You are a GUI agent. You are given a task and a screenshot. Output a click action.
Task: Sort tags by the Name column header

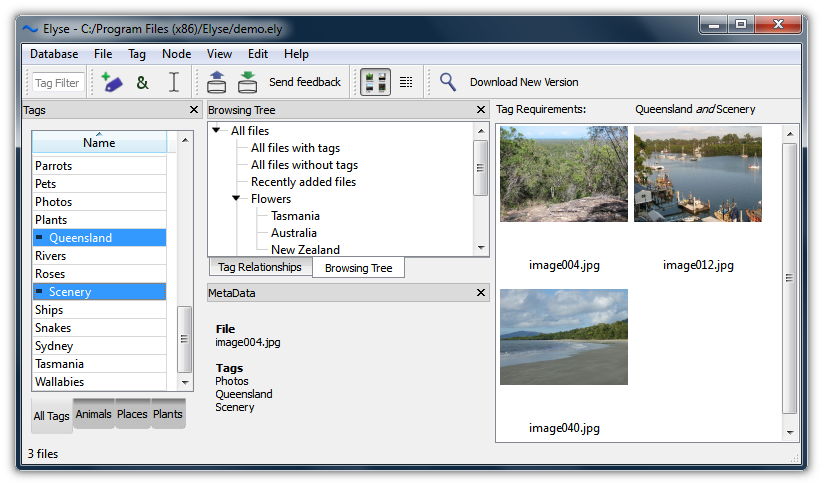coord(99,143)
